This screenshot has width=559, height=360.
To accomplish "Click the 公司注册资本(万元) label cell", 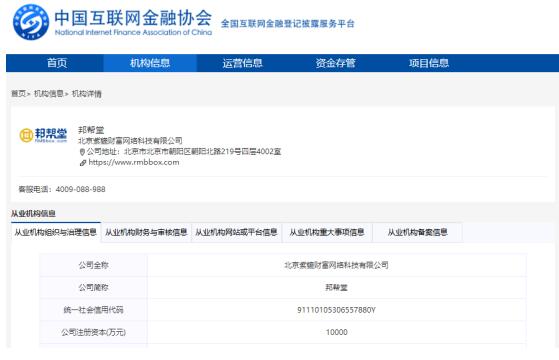I will [93, 332].
